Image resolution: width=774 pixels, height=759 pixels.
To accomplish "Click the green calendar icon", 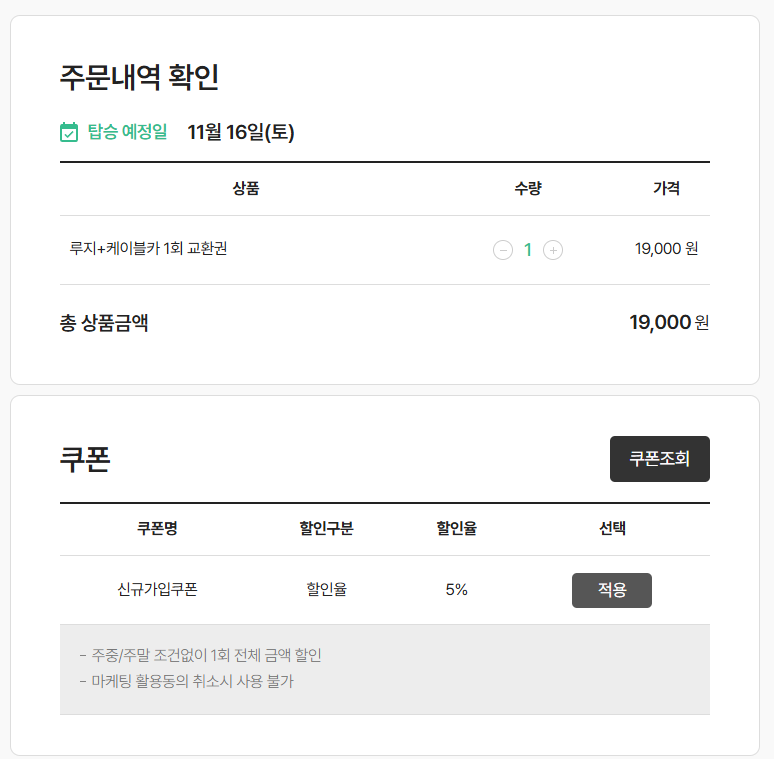I will 69,132.
